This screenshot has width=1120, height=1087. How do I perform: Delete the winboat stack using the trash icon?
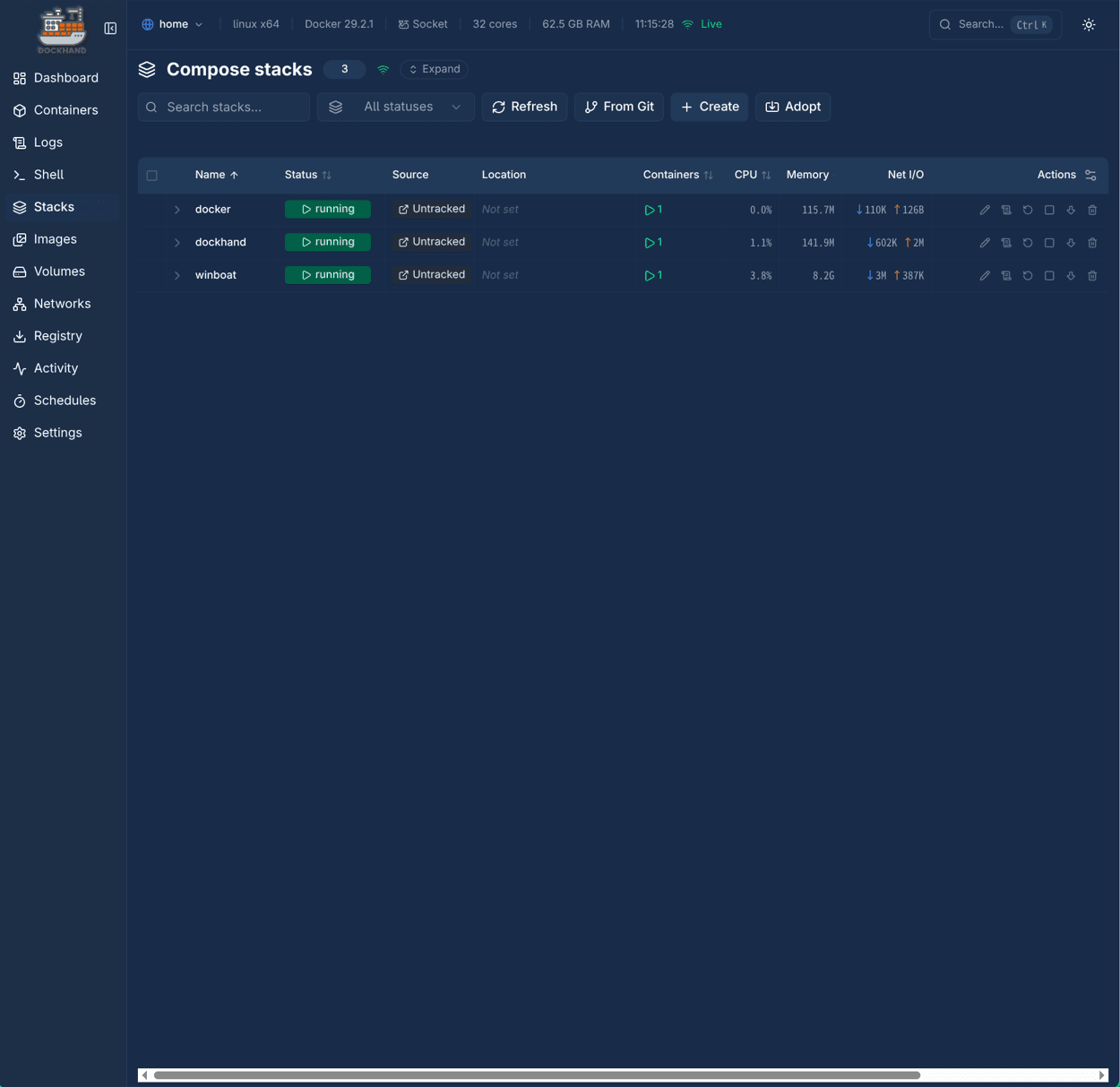click(1092, 276)
